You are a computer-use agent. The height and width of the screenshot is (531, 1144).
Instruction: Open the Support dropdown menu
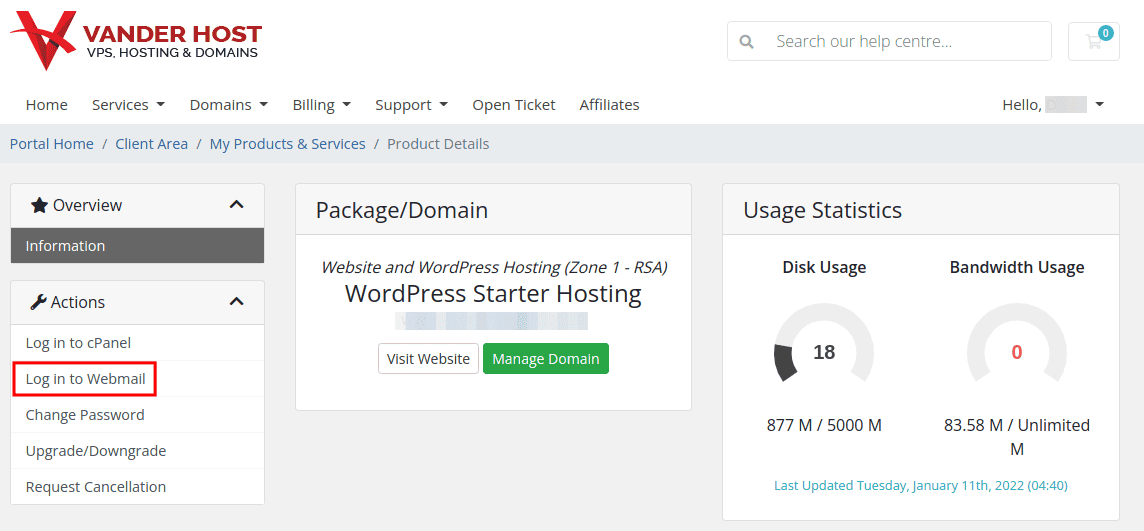(x=411, y=105)
